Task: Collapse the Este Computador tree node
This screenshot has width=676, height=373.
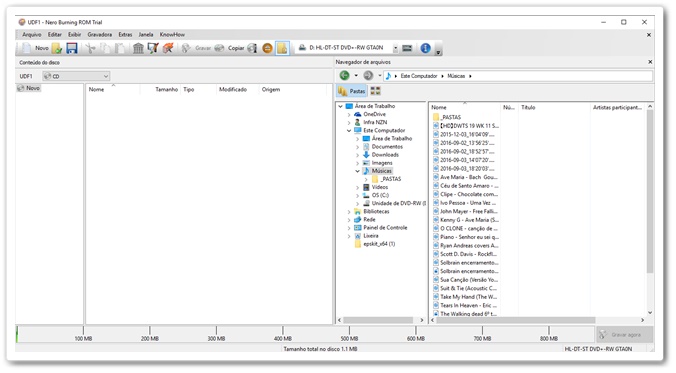Action: pyautogui.click(x=349, y=131)
